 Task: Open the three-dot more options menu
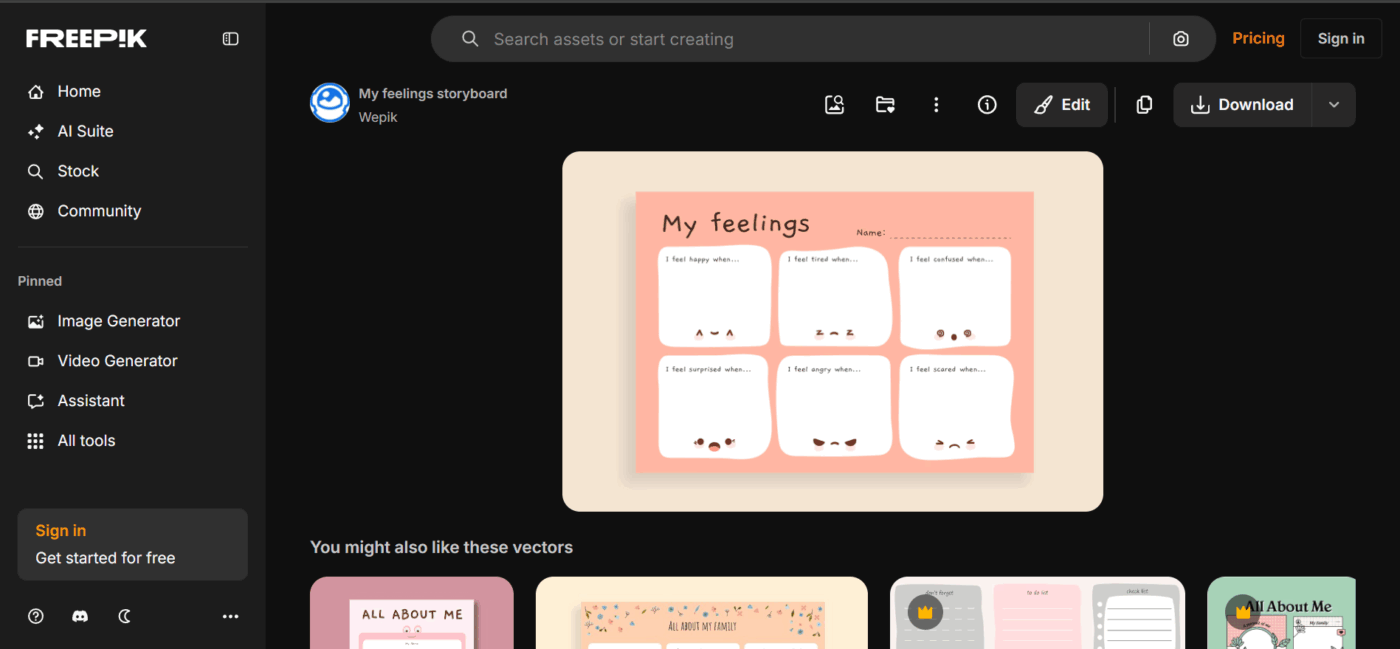936,104
